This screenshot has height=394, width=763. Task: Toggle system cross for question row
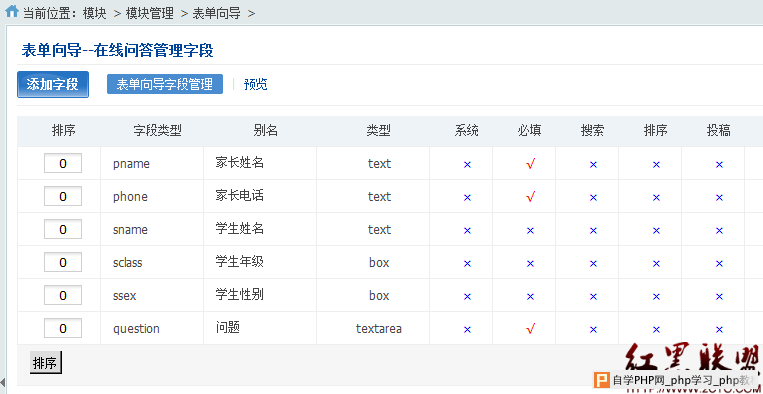click(x=468, y=330)
